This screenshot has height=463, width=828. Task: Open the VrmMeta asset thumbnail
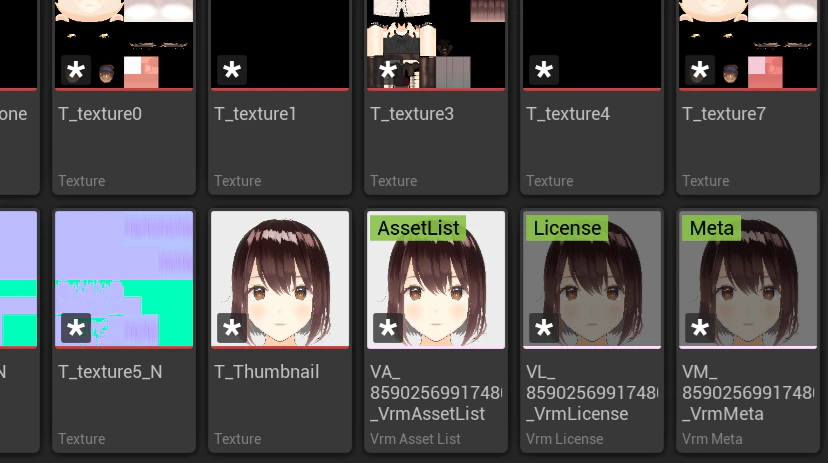click(x=748, y=279)
